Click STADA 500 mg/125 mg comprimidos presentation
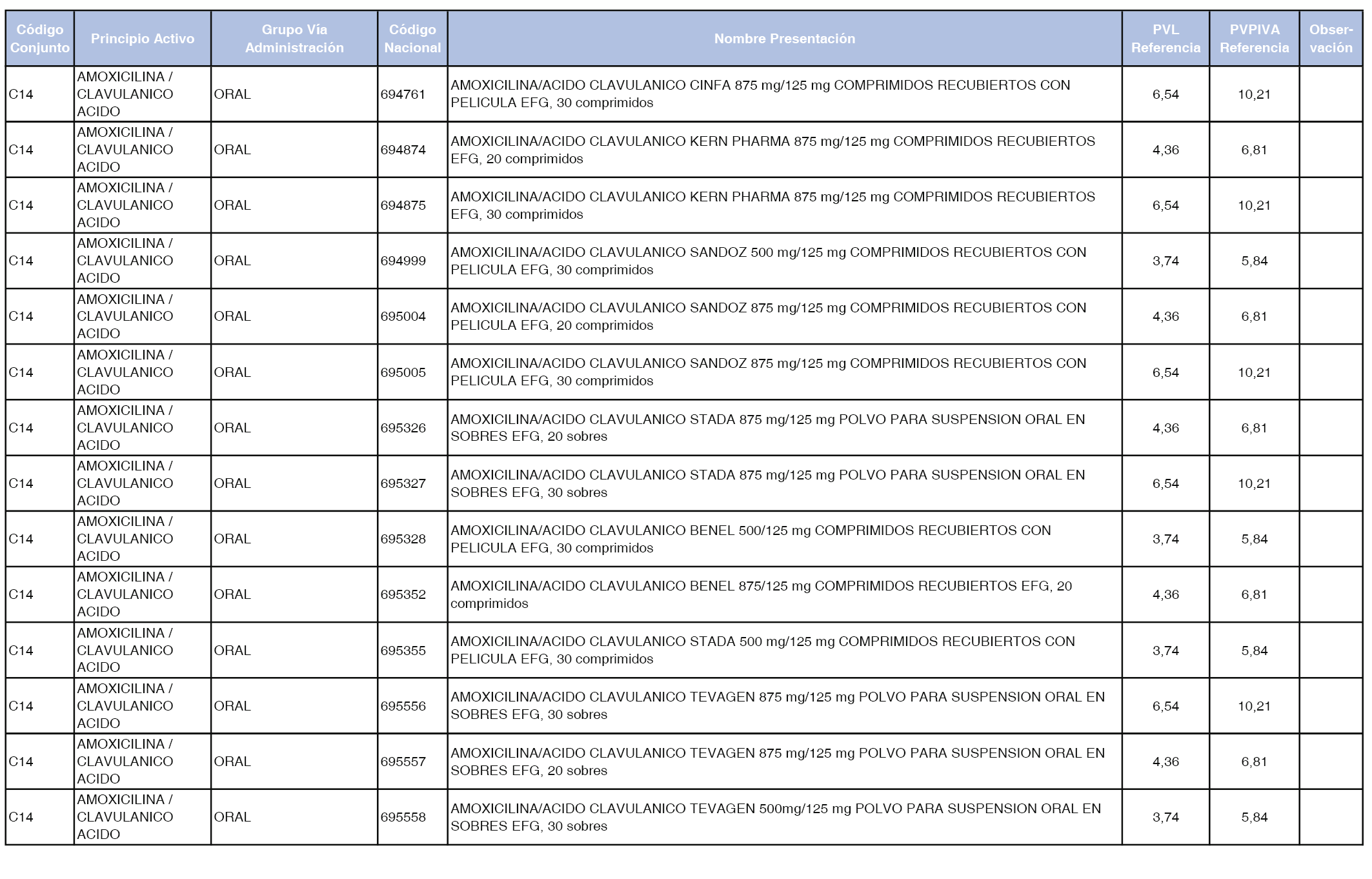Viewport: 1372px width, 879px height. (763, 651)
